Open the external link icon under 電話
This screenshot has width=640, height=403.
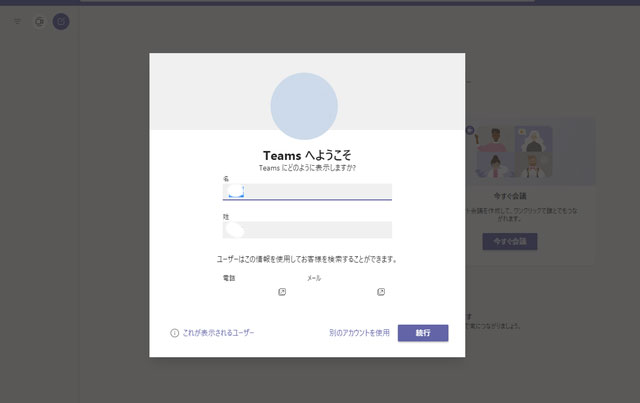click(282, 292)
